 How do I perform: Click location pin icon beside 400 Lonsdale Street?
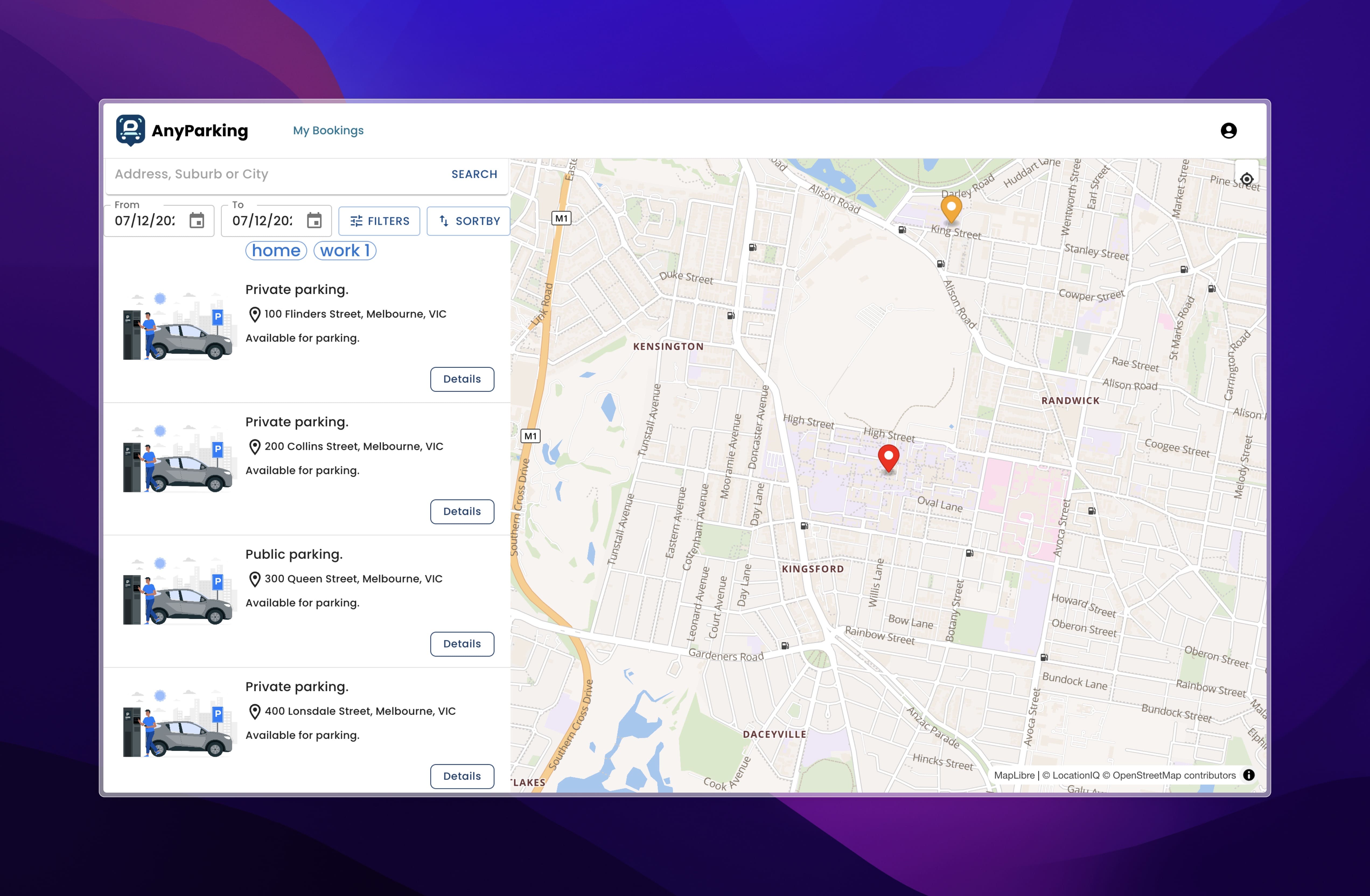(x=254, y=711)
